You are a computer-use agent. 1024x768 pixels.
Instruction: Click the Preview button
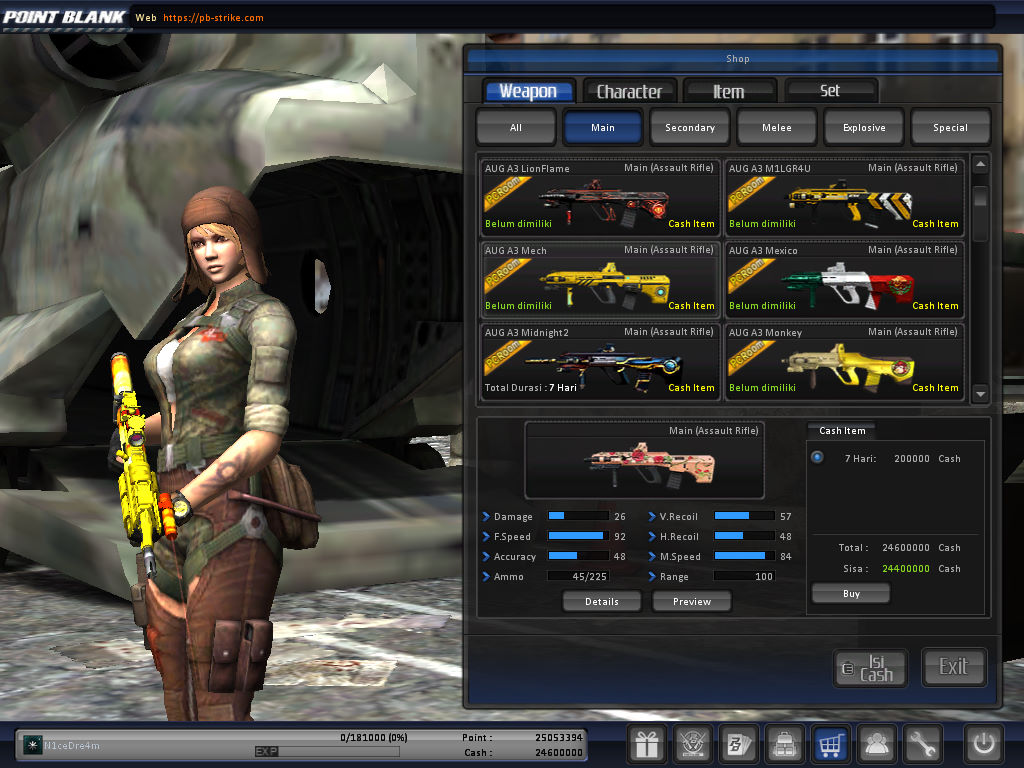coord(692,601)
